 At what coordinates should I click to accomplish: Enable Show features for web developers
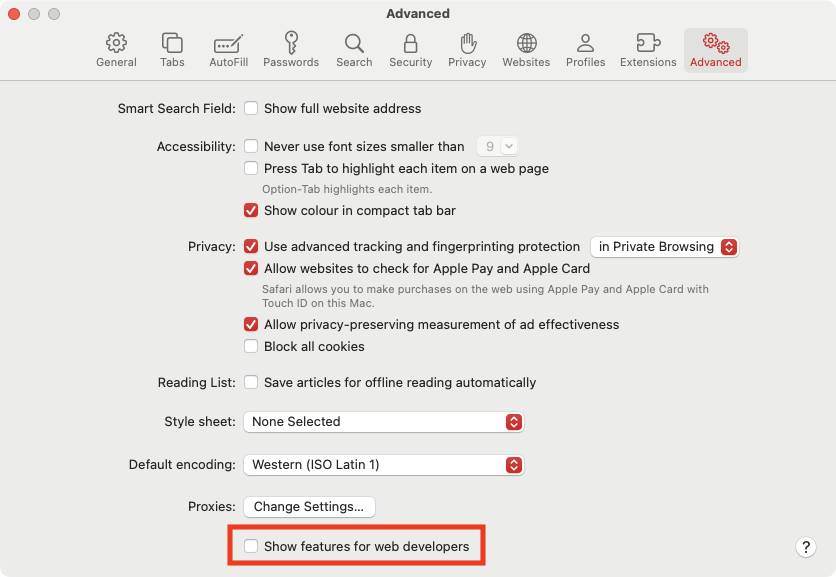251,546
